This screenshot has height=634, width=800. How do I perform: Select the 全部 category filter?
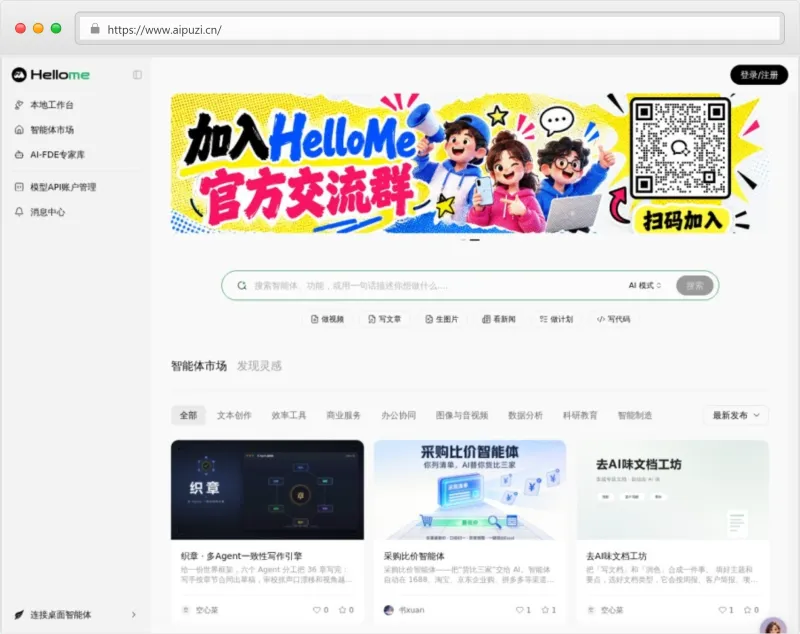188,415
